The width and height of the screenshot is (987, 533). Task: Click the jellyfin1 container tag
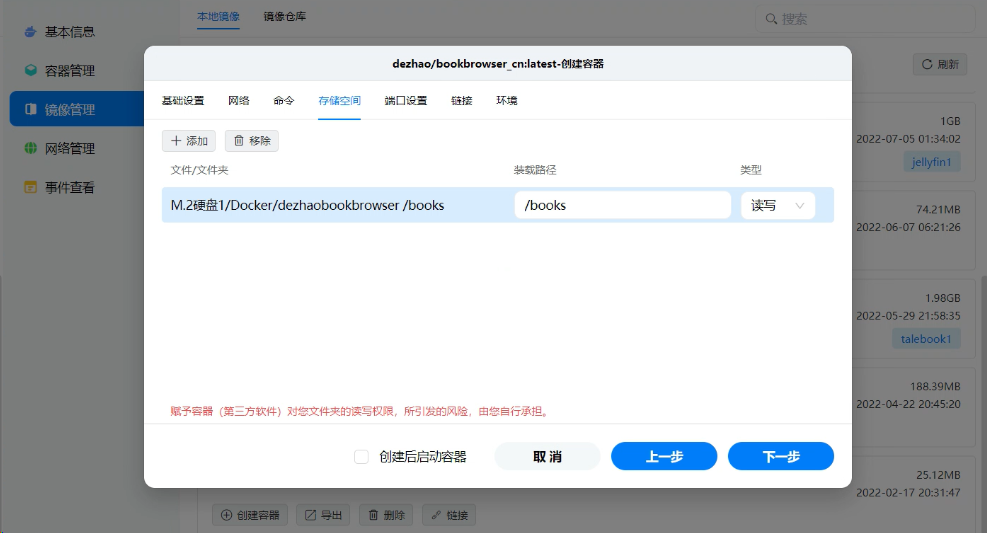[x=931, y=162]
